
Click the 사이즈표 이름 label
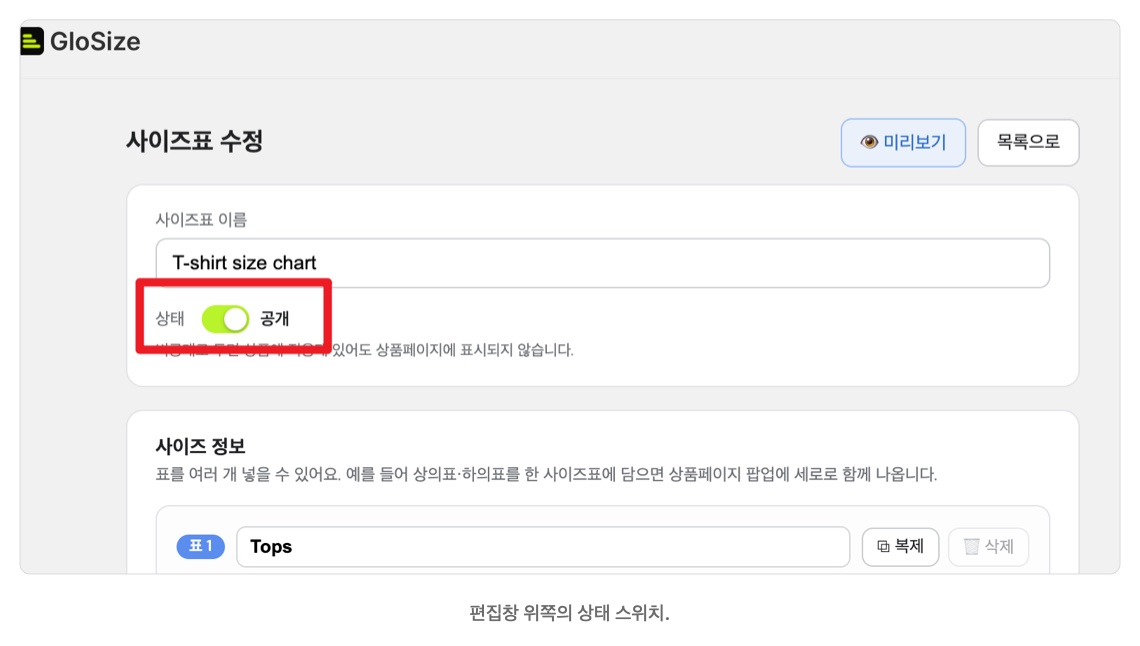click(201, 219)
